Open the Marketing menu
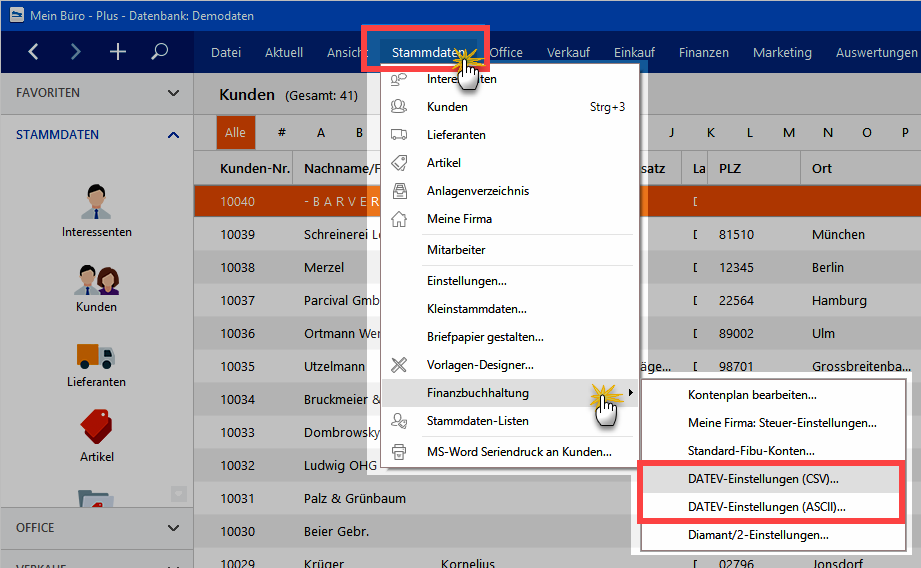 click(782, 52)
